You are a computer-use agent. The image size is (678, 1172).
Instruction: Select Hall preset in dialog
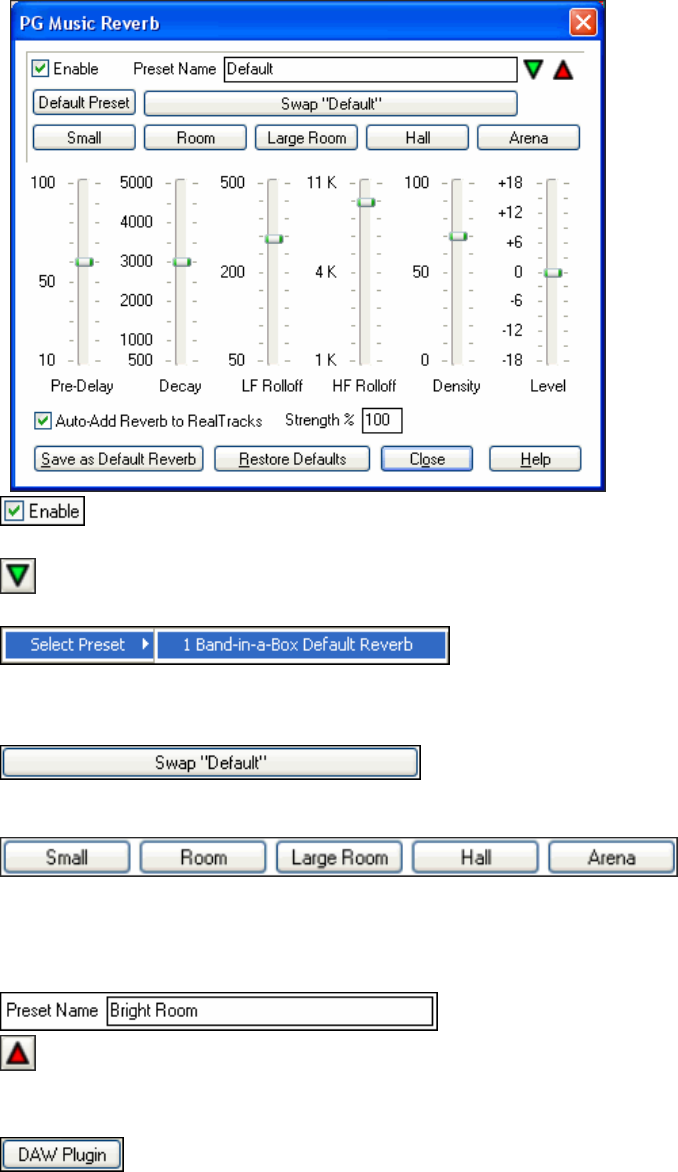pos(417,138)
